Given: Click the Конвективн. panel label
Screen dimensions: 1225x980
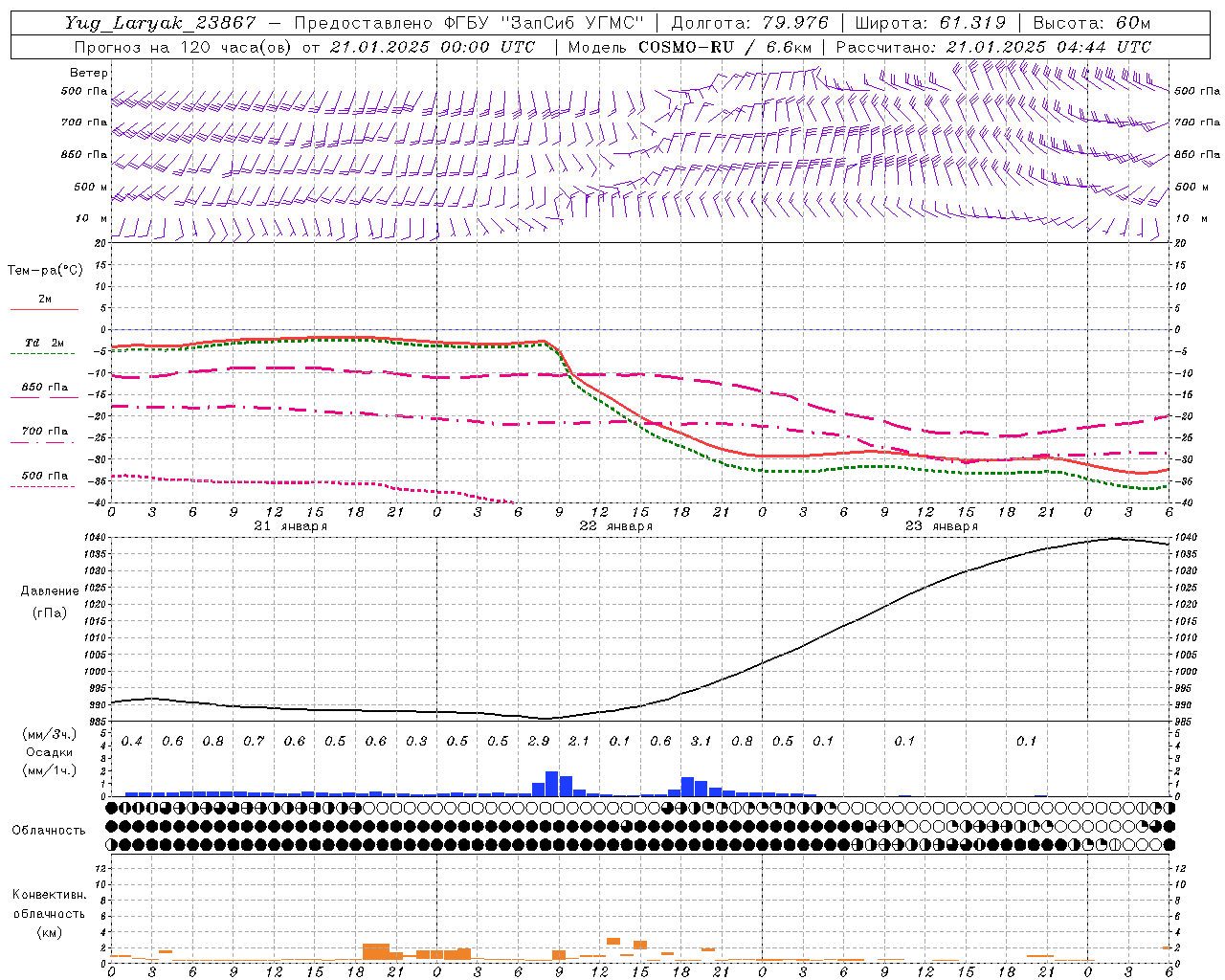Looking at the screenshot, I should coord(49,895).
